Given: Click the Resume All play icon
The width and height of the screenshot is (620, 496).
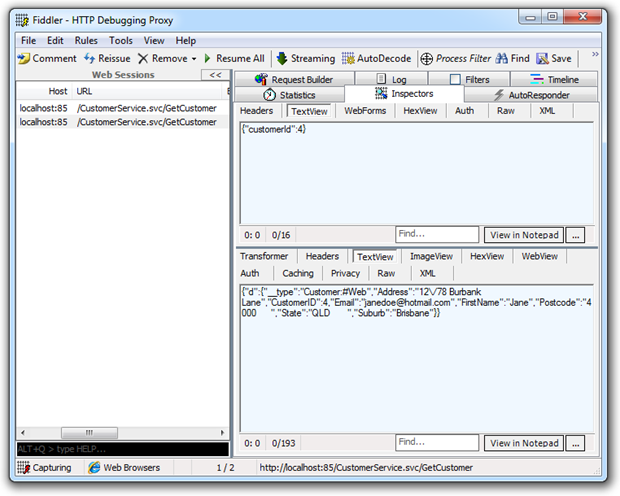Looking at the screenshot, I should click(208, 59).
